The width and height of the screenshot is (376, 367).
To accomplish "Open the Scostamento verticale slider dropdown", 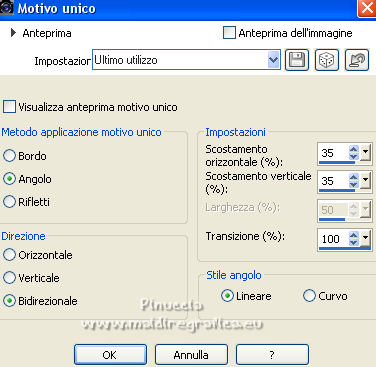I will [x=366, y=181].
